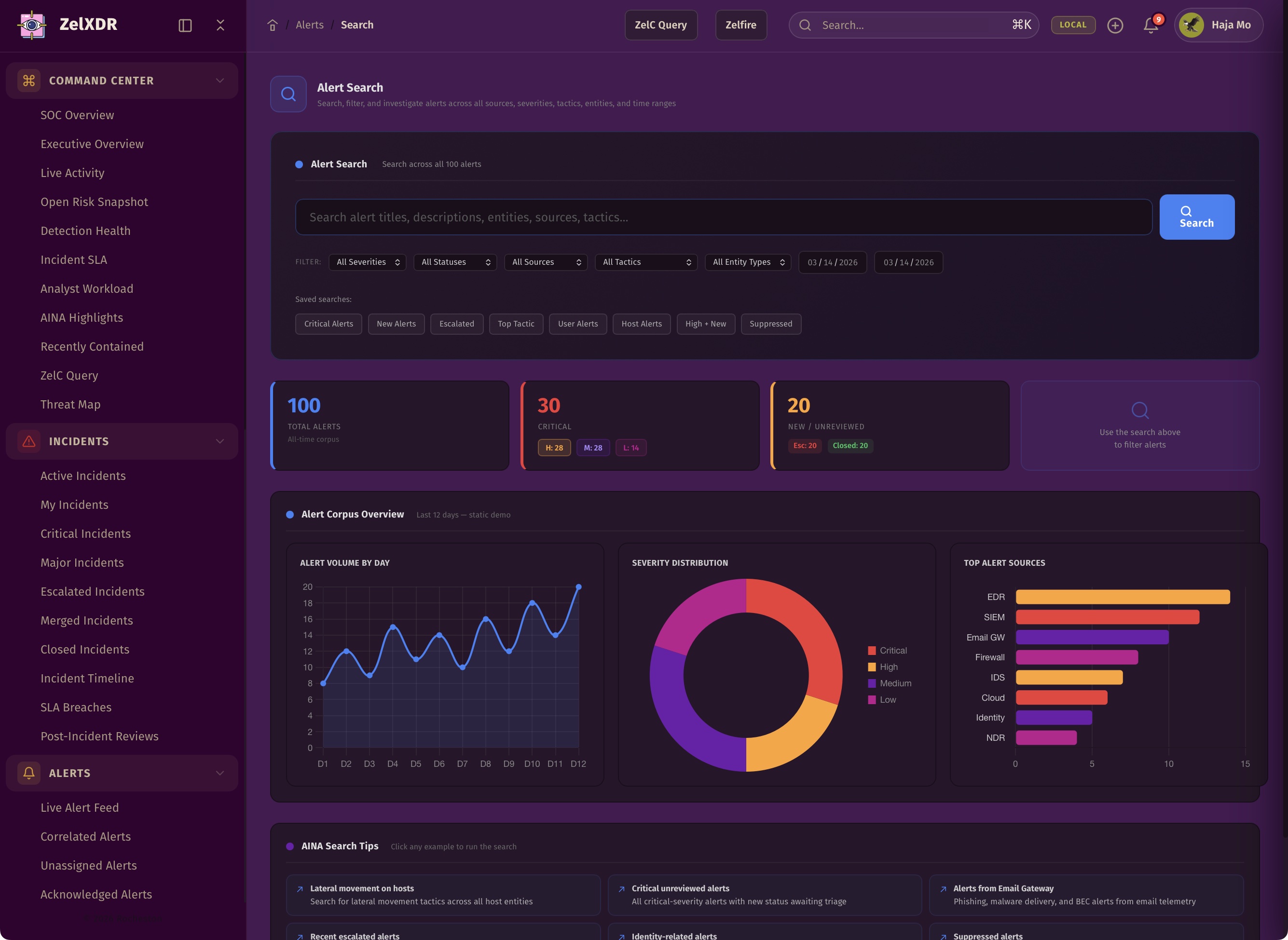Go to Live Alert Feed sidebar item
This screenshot has height=940, width=1288.
[x=80, y=807]
